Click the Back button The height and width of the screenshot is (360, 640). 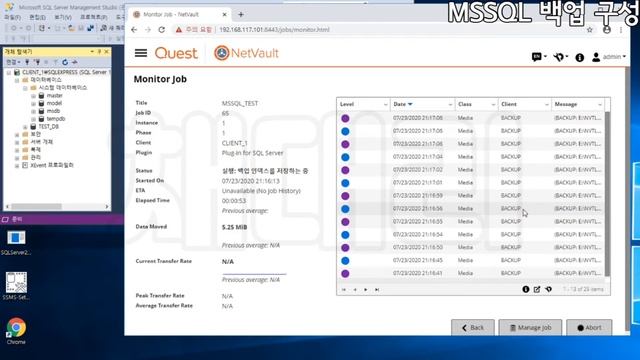[x=473, y=327]
